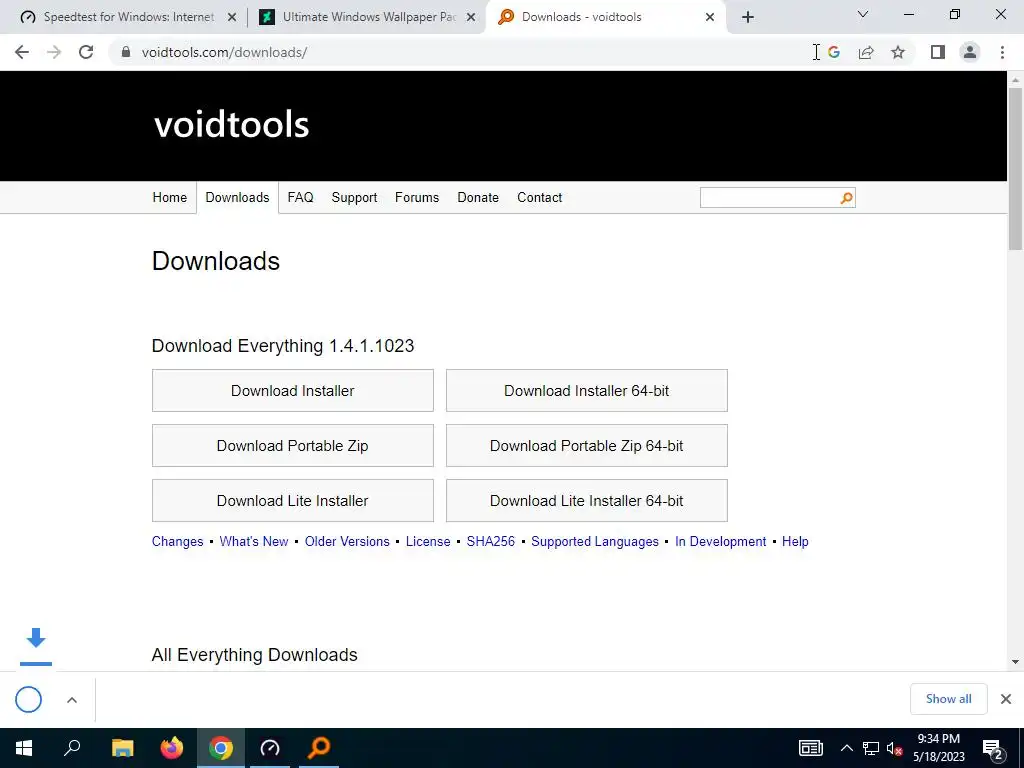Image resolution: width=1024 pixels, height=768 pixels.
Task: Open the Donate page
Action: [x=478, y=197]
